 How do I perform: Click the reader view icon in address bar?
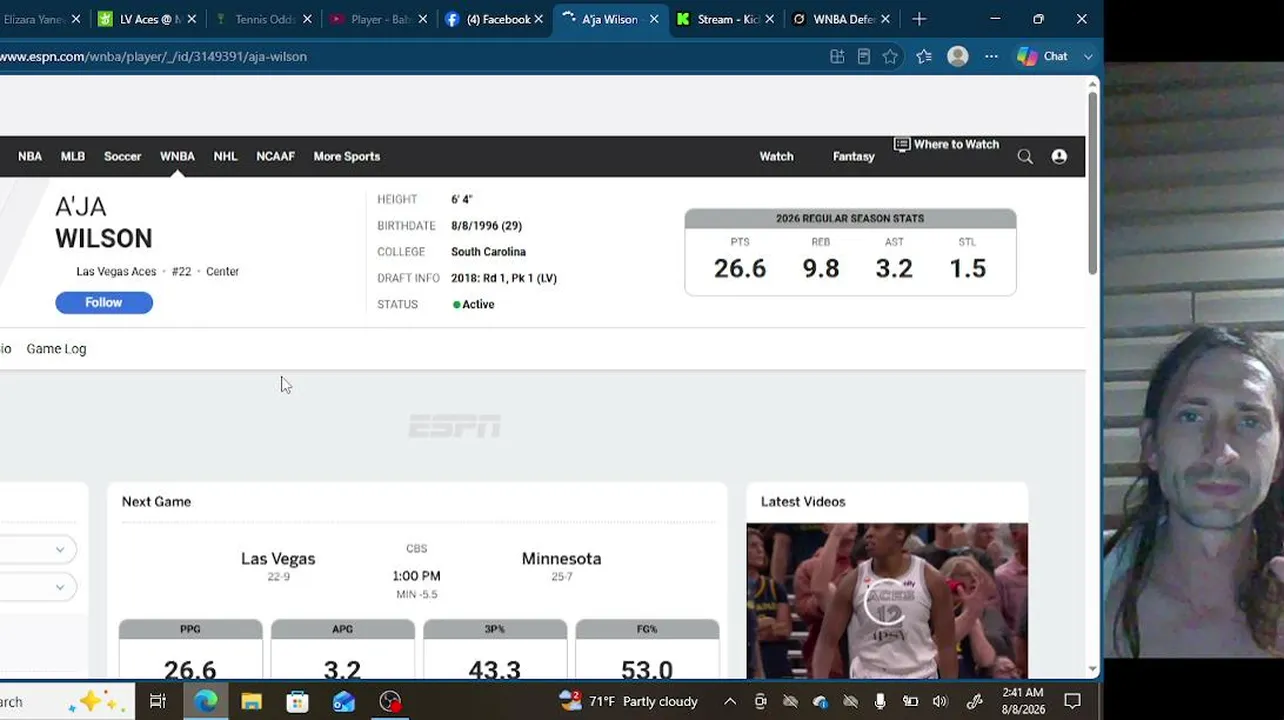pos(864,57)
